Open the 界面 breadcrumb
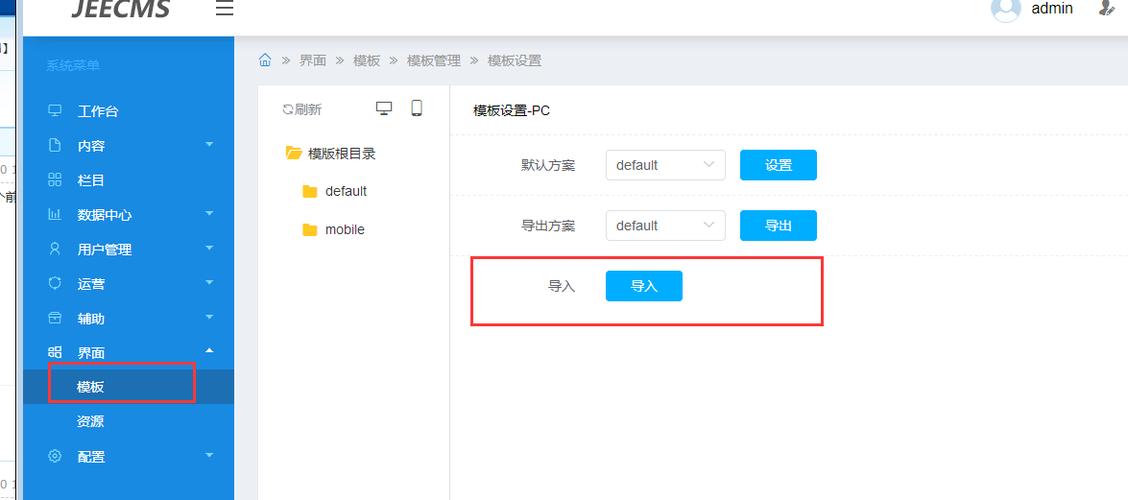 [x=312, y=60]
